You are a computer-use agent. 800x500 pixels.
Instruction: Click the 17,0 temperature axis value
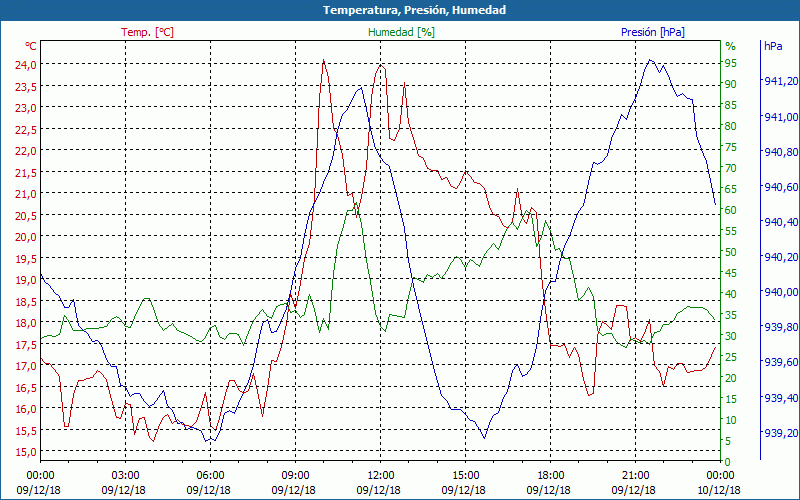[26, 366]
